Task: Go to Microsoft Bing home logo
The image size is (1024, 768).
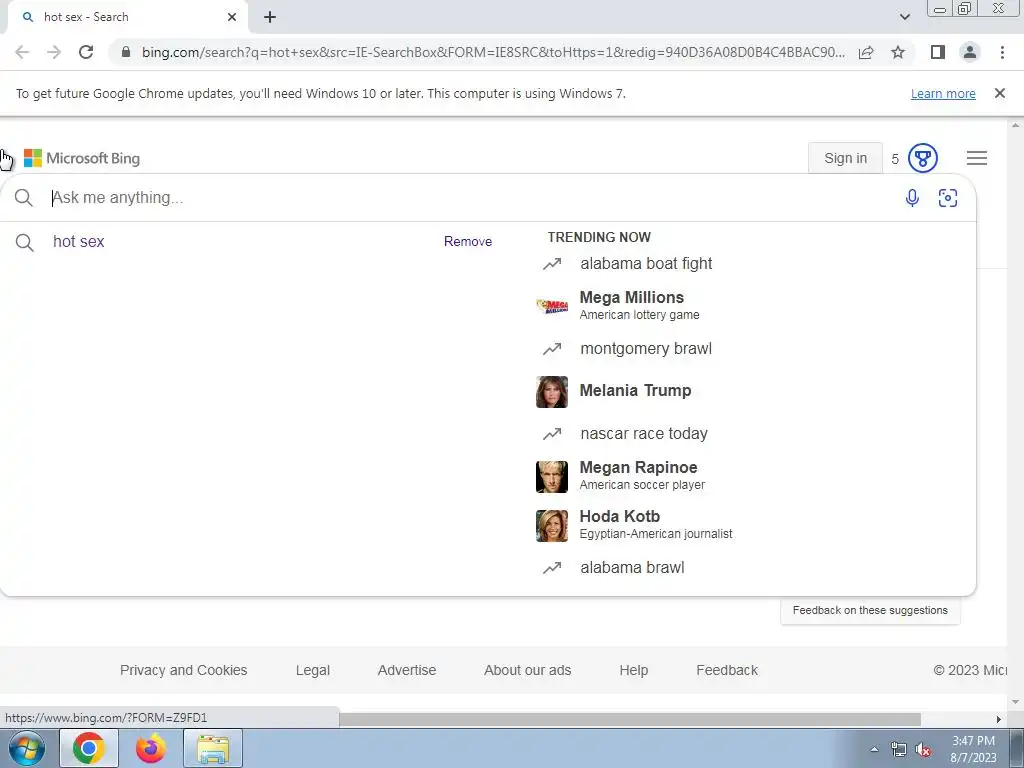Action: (82, 158)
